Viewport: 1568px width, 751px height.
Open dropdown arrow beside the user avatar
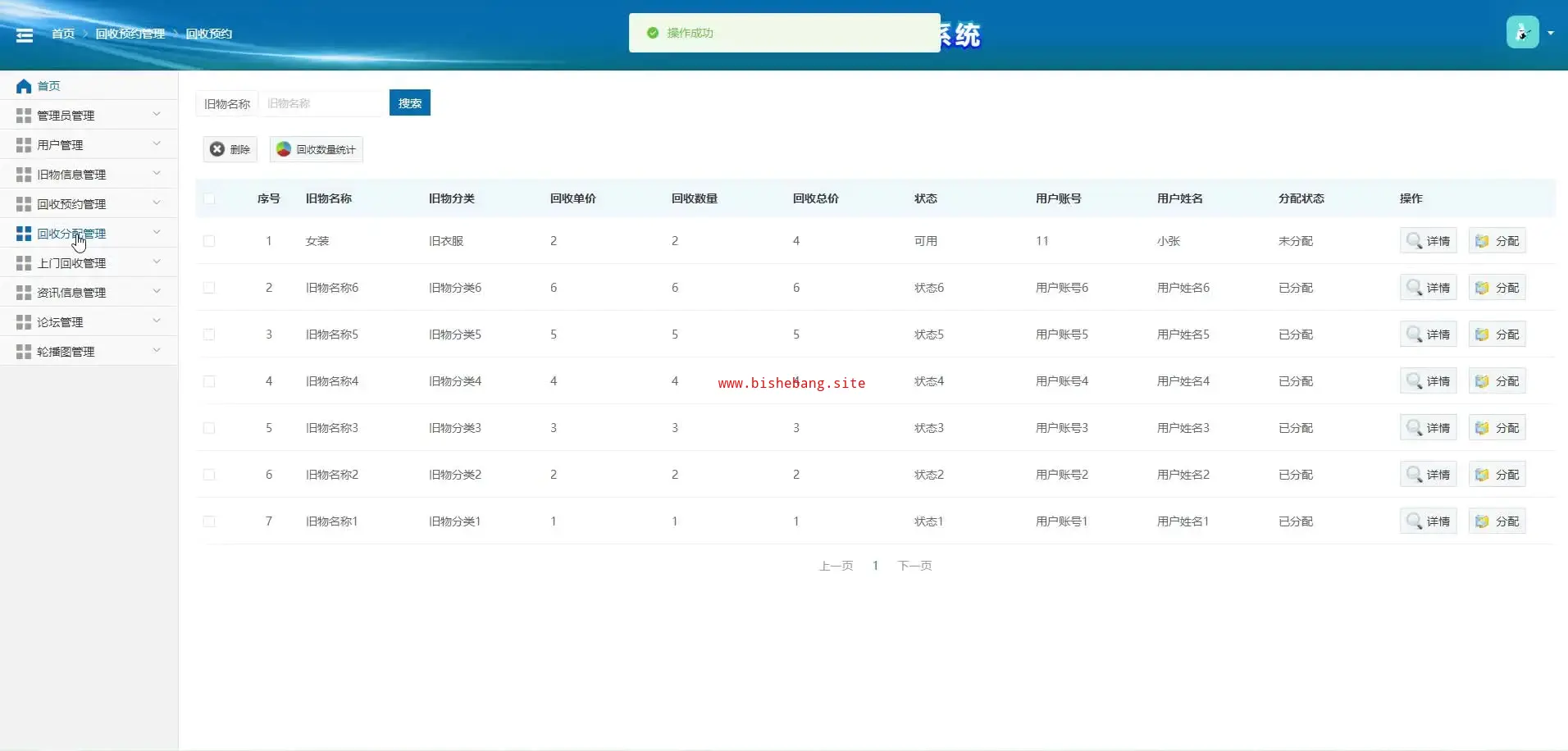(1550, 34)
